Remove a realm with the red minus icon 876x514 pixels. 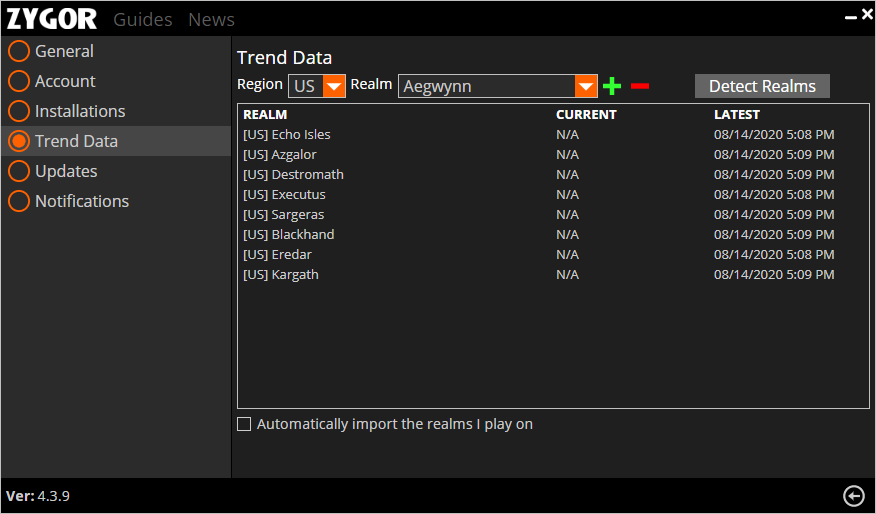pos(640,86)
